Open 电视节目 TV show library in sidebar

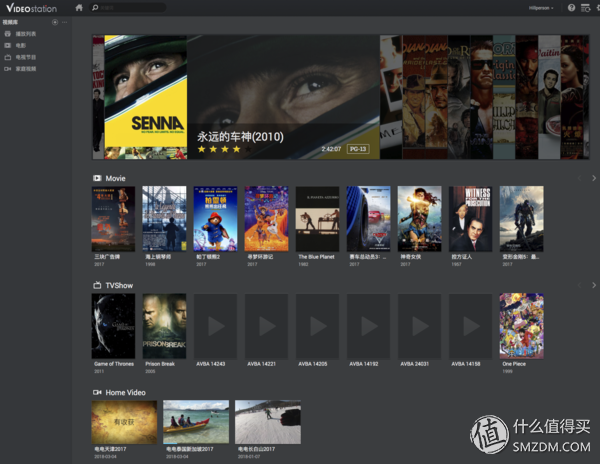[26, 57]
